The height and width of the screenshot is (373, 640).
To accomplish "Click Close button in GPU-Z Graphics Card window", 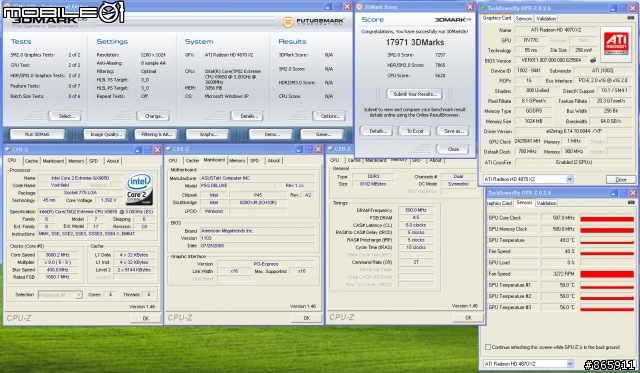I will 620,180.
